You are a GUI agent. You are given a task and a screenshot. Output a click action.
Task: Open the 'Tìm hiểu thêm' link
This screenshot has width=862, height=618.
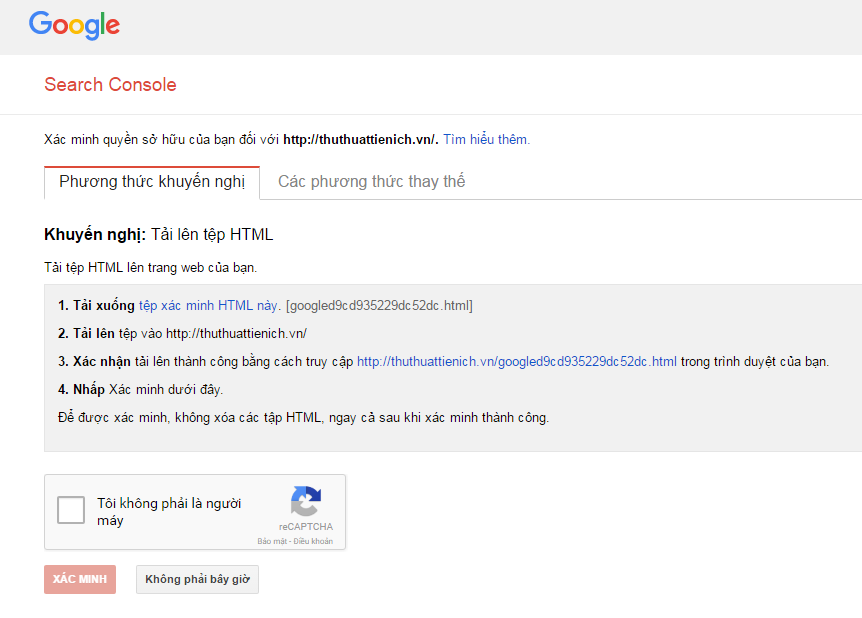[x=486, y=140]
